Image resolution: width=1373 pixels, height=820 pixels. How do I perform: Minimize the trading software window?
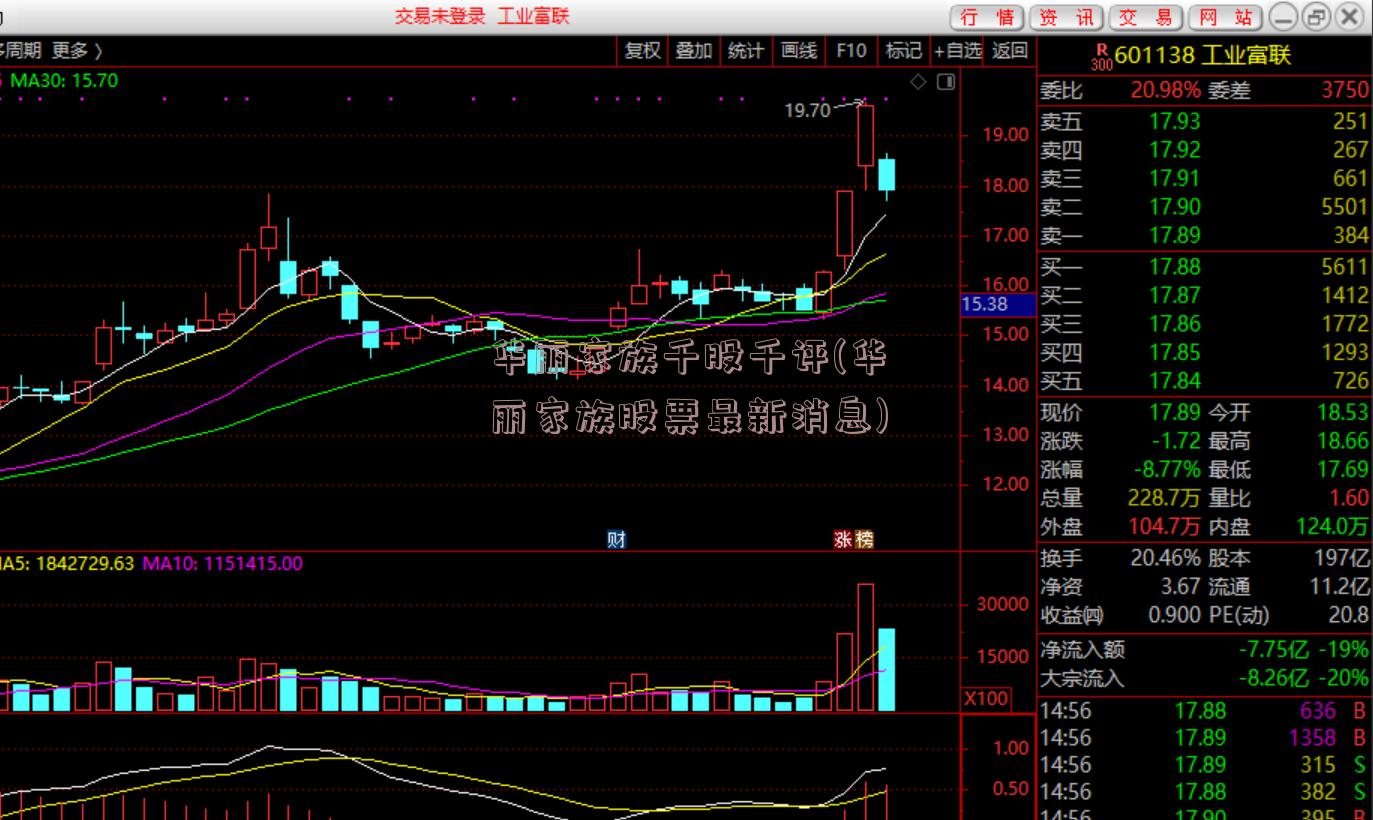[x=1284, y=17]
